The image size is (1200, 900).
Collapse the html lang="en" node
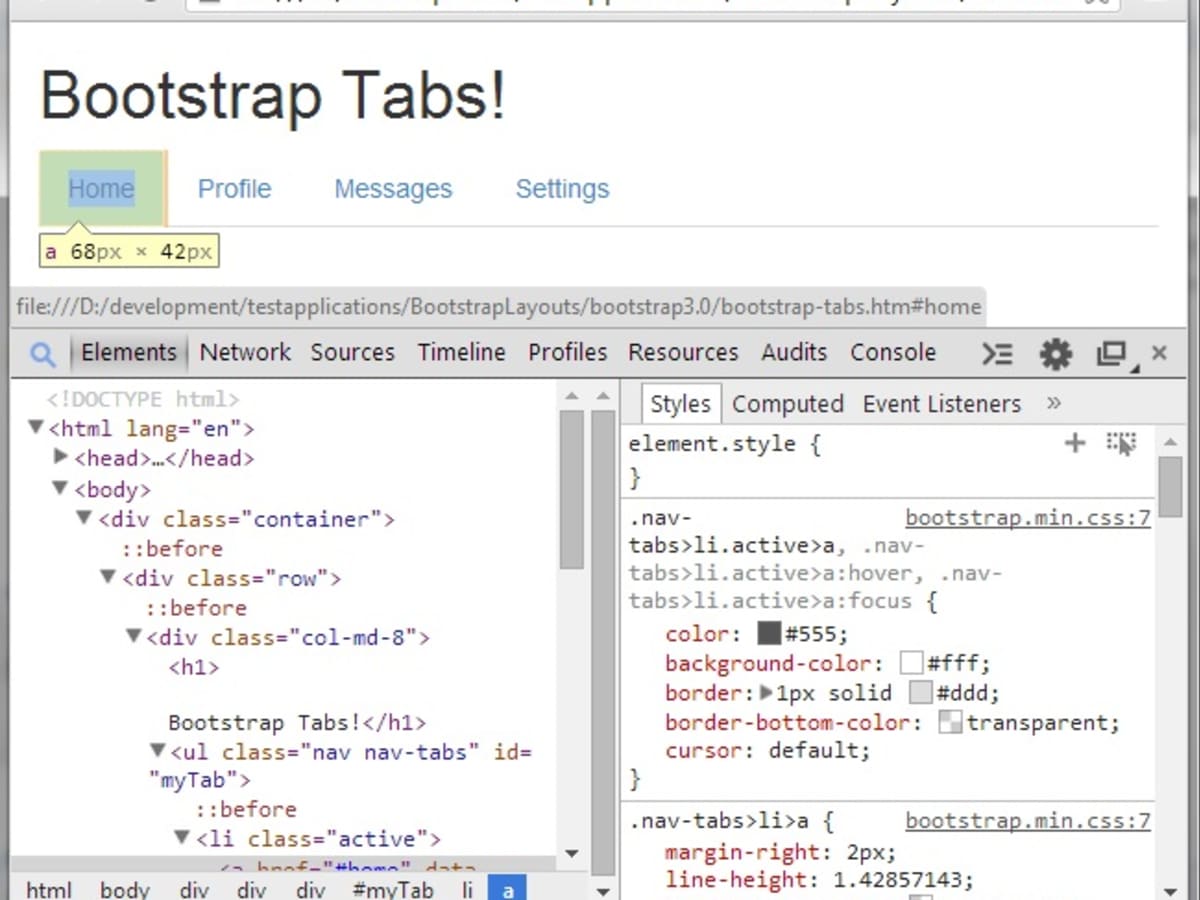pyautogui.click(x=36, y=428)
